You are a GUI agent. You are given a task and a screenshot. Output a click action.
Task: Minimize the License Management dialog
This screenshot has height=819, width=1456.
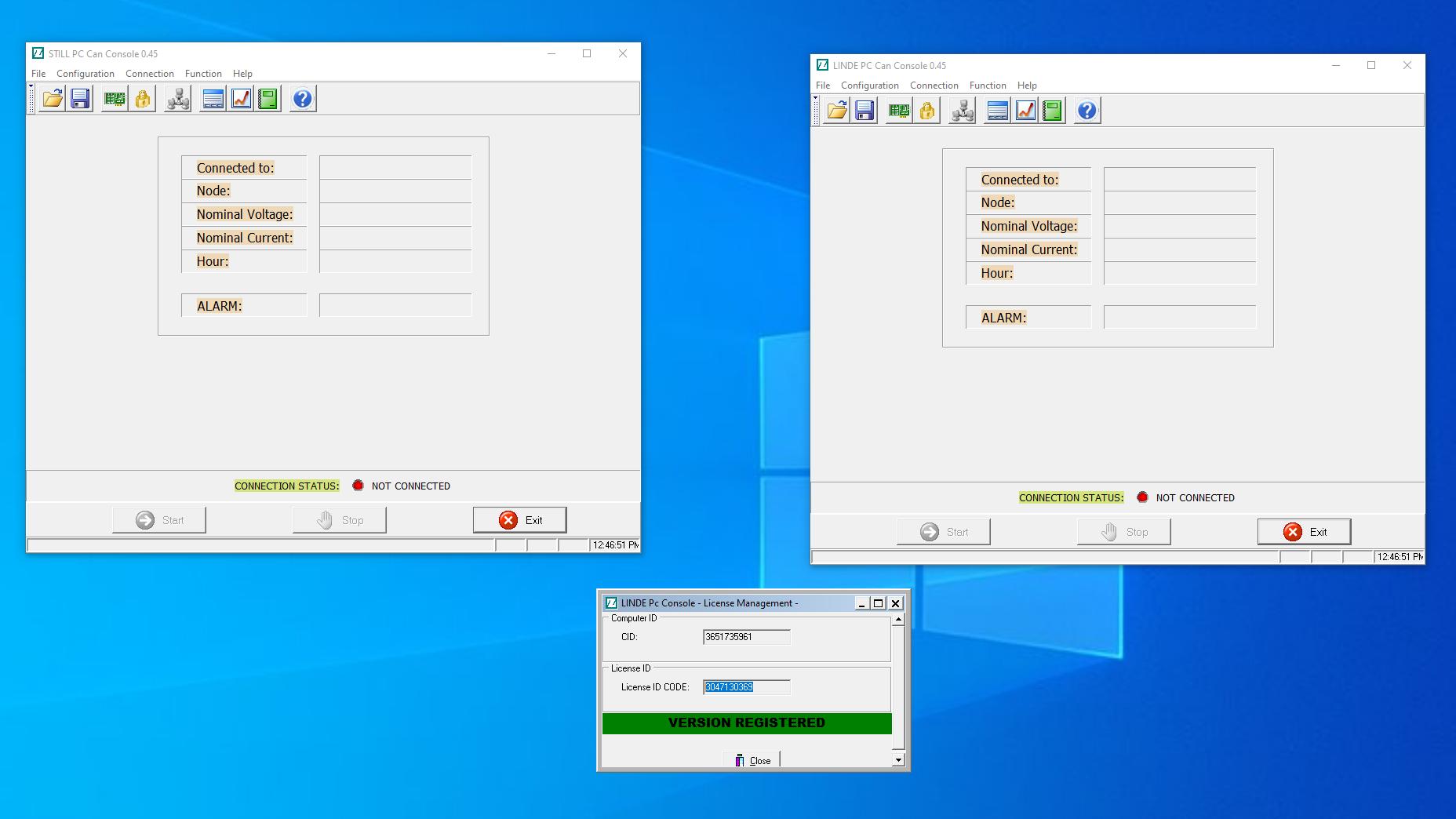point(862,603)
